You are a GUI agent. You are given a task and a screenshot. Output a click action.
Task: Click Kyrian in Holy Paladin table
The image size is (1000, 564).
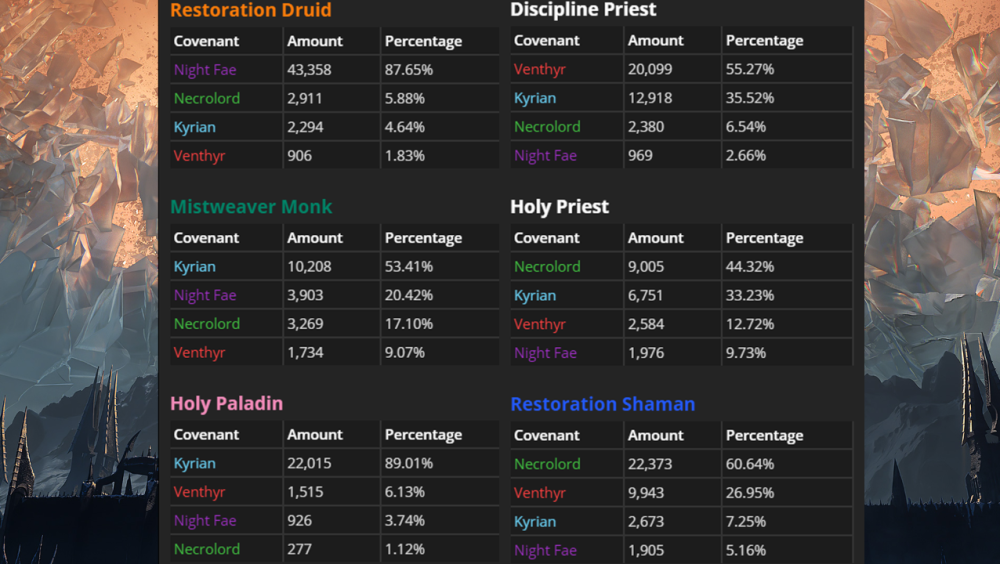click(x=194, y=464)
